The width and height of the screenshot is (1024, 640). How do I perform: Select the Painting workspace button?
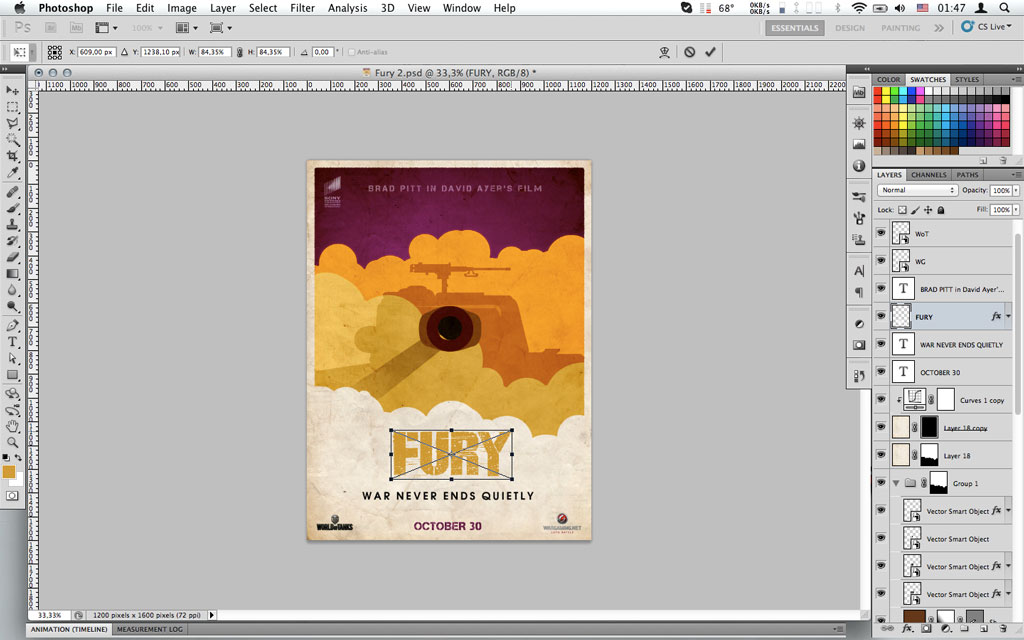coord(901,27)
